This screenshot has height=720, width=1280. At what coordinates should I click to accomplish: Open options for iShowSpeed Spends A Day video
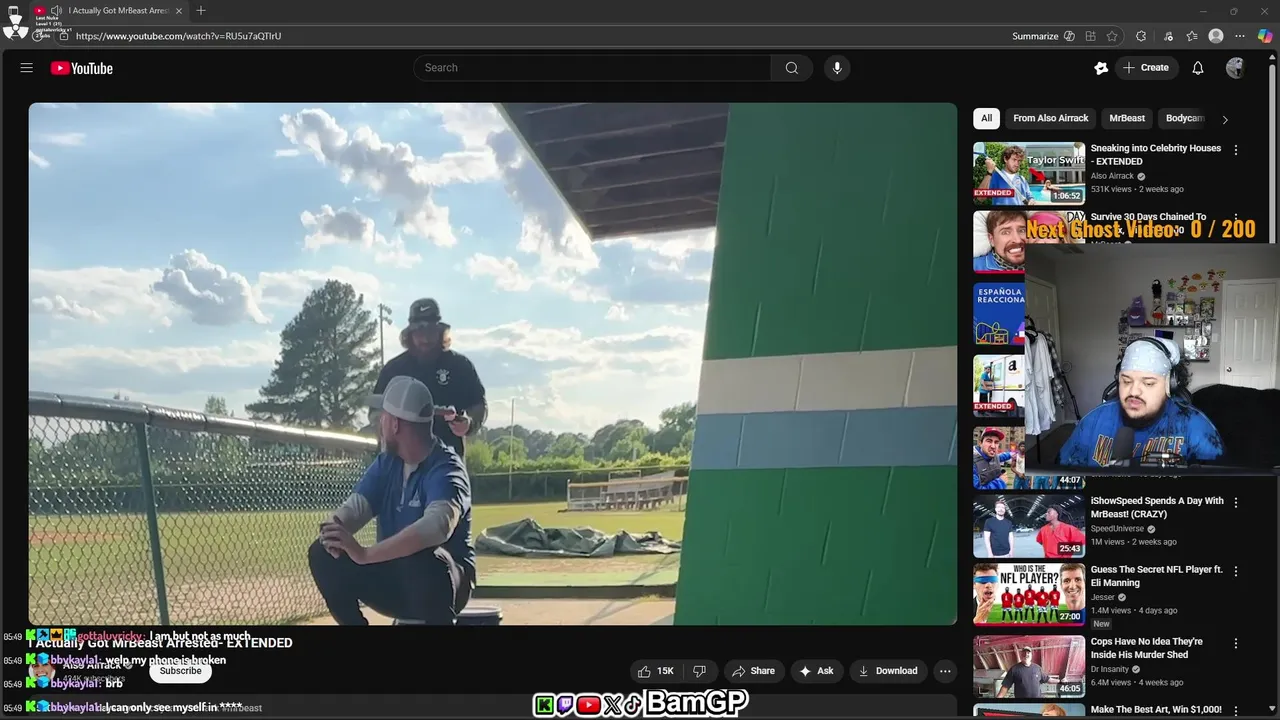pyautogui.click(x=1236, y=503)
